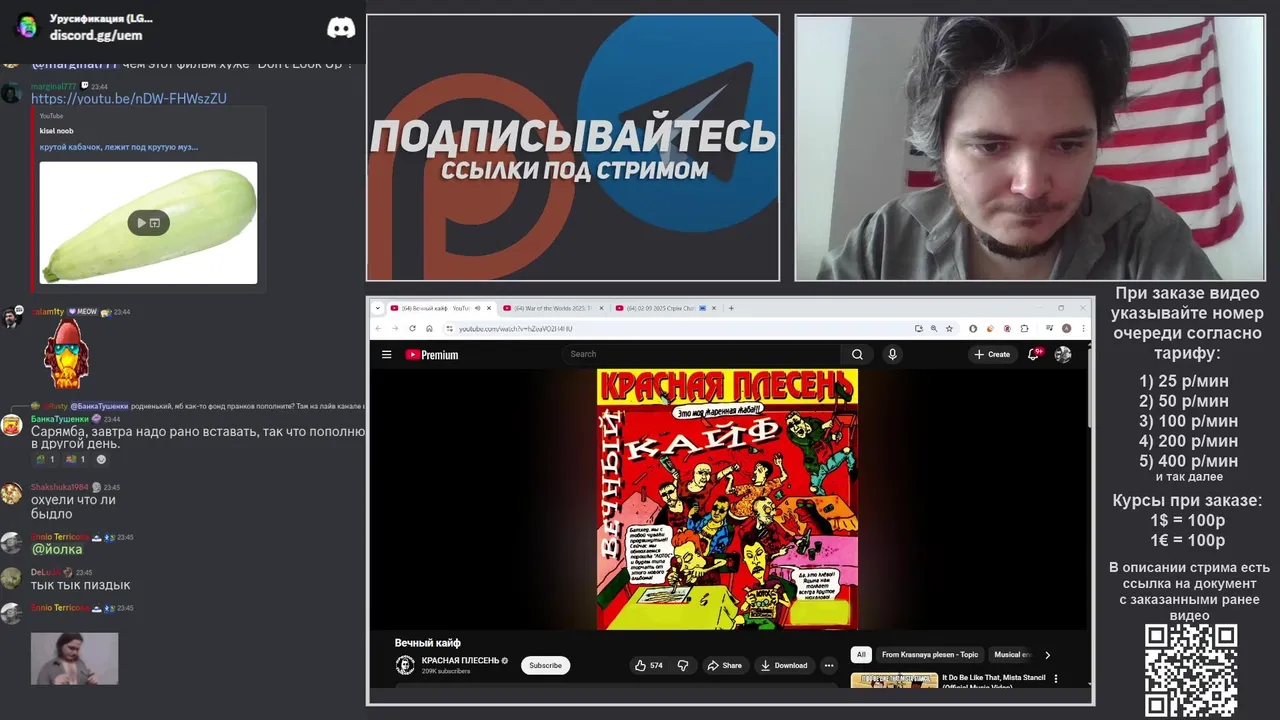Click the red mascot sticker in chat
1280x720 pixels.
coord(66,355)
